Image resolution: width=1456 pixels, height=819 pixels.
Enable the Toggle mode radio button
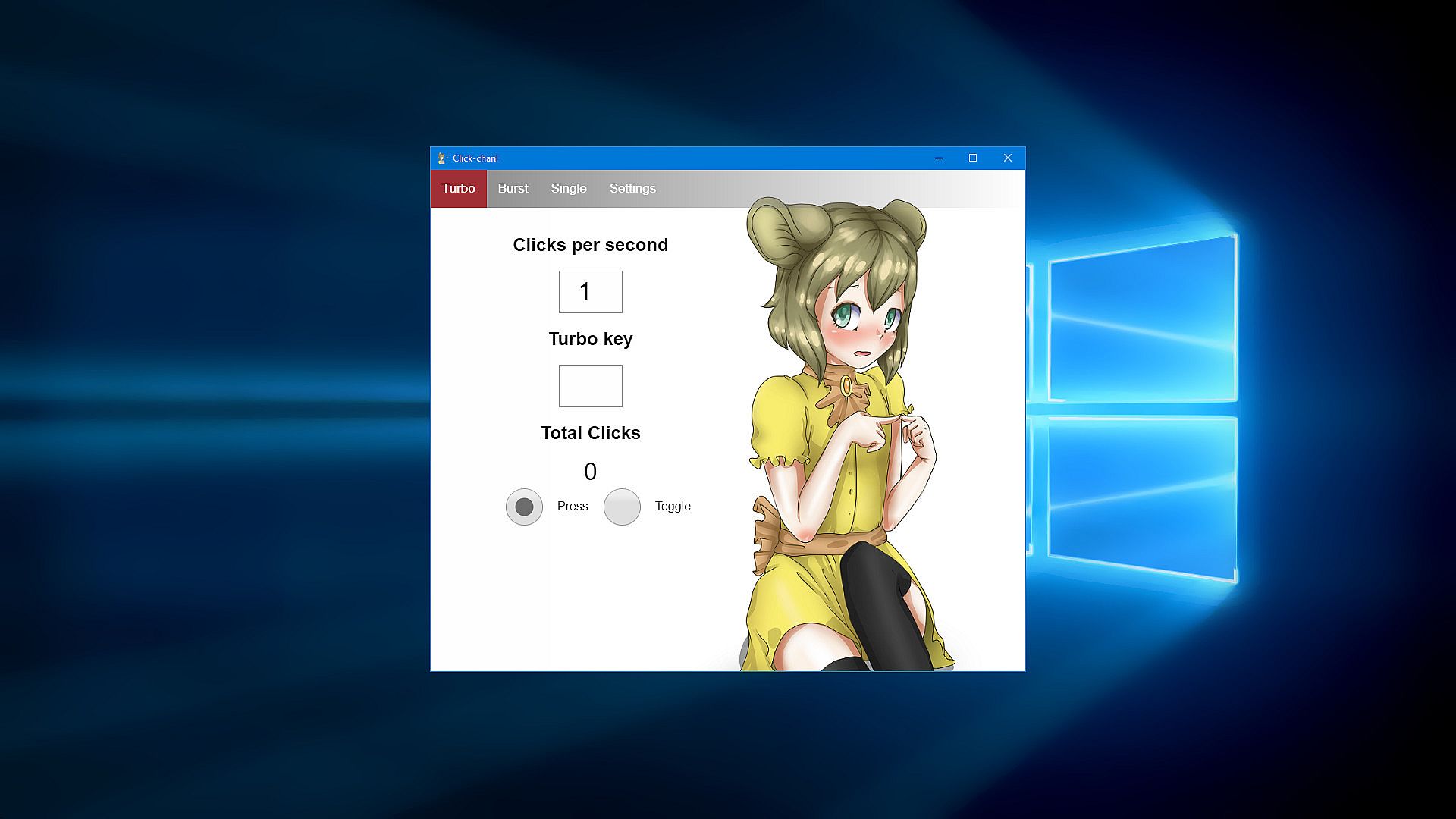coord(622,507)
